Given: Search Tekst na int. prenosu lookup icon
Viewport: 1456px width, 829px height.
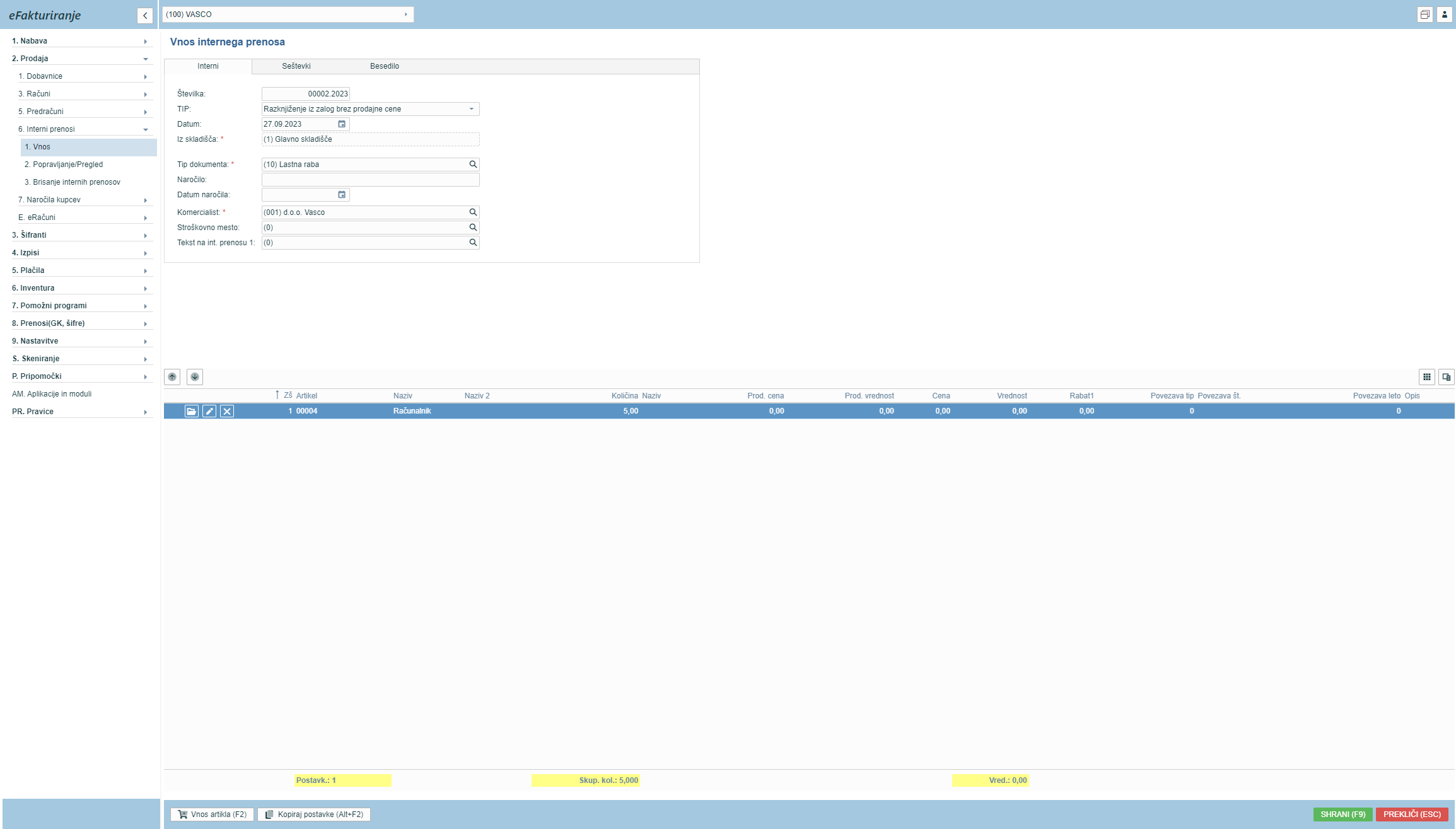Looking at the screenshot, I should 473,243.
